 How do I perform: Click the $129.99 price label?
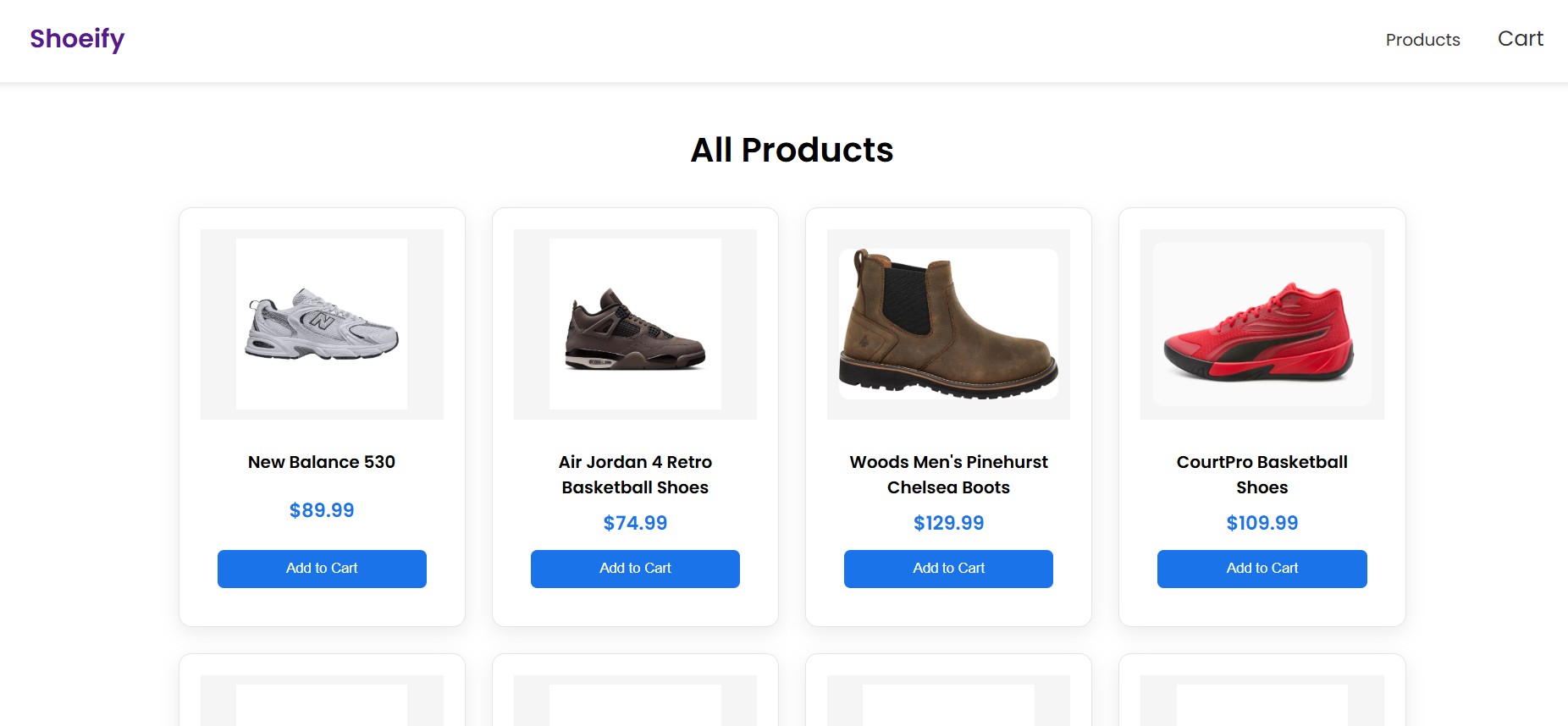(947, 522)
